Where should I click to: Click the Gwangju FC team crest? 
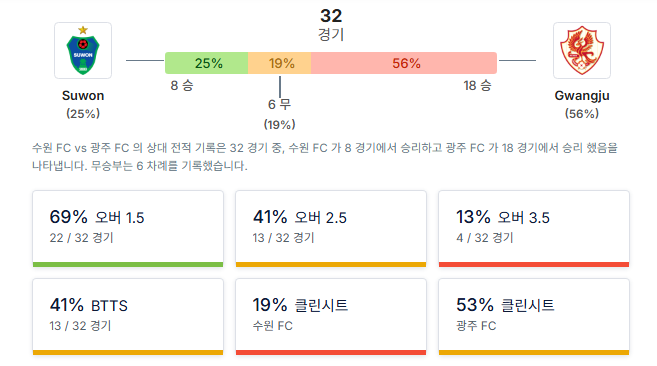click(x=582, y=50)
